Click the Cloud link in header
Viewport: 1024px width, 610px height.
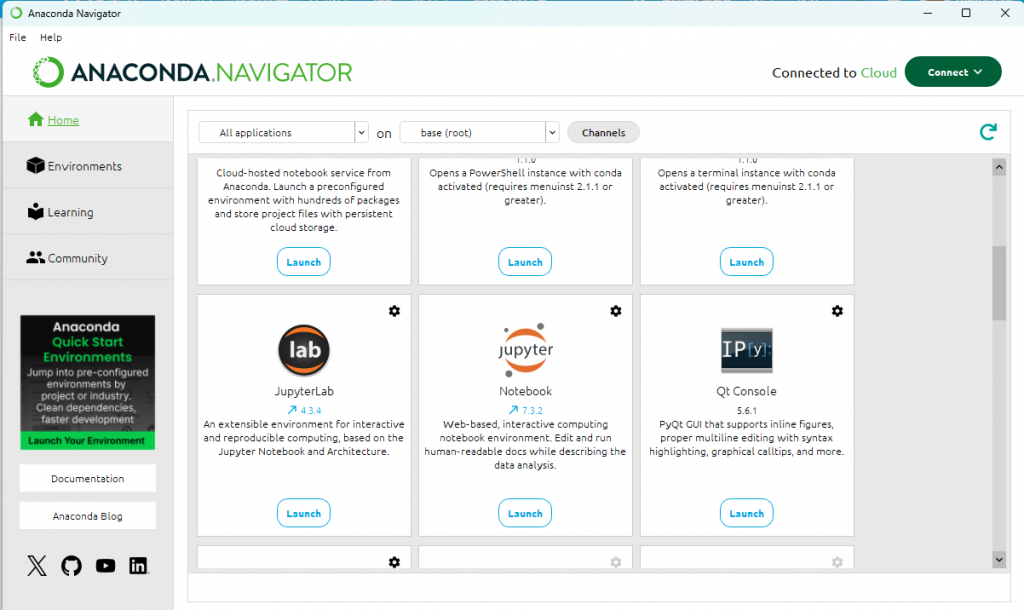(878, 72)
